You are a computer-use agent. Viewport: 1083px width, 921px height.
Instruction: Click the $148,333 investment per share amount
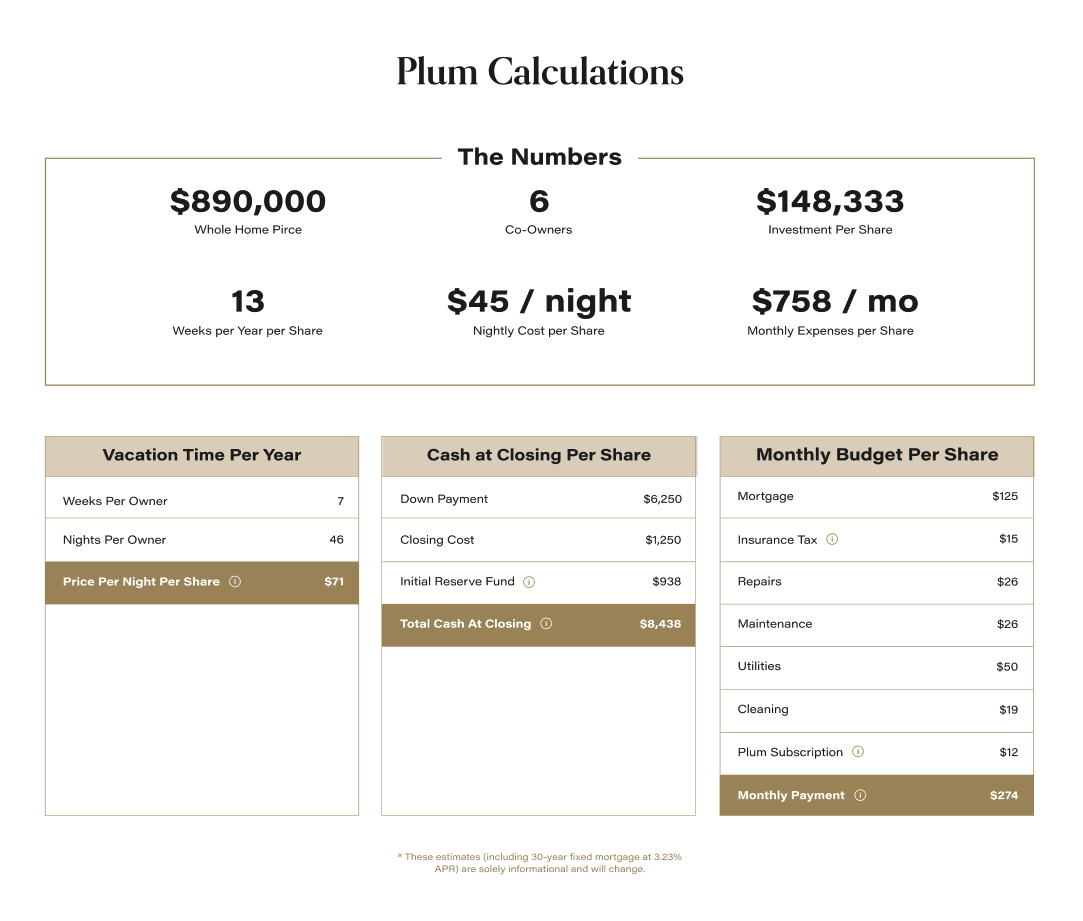pos(830,202)
